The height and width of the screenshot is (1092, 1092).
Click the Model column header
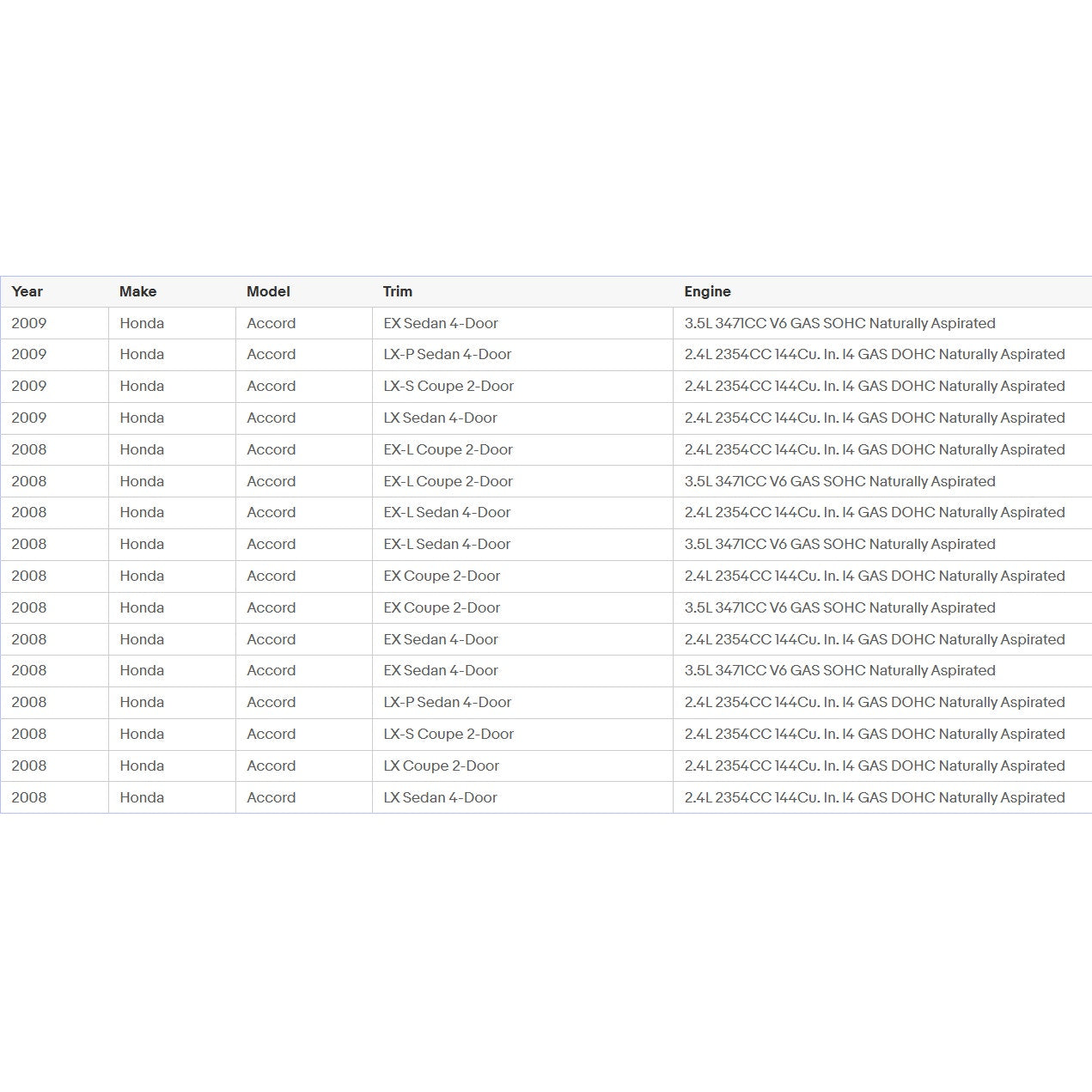click(x=268, y=291)
